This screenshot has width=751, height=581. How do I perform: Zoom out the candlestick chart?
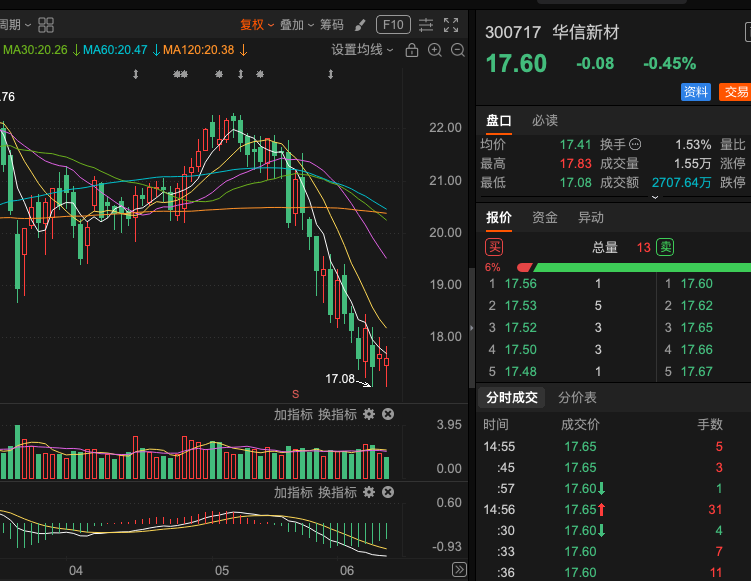click(458, 50)
